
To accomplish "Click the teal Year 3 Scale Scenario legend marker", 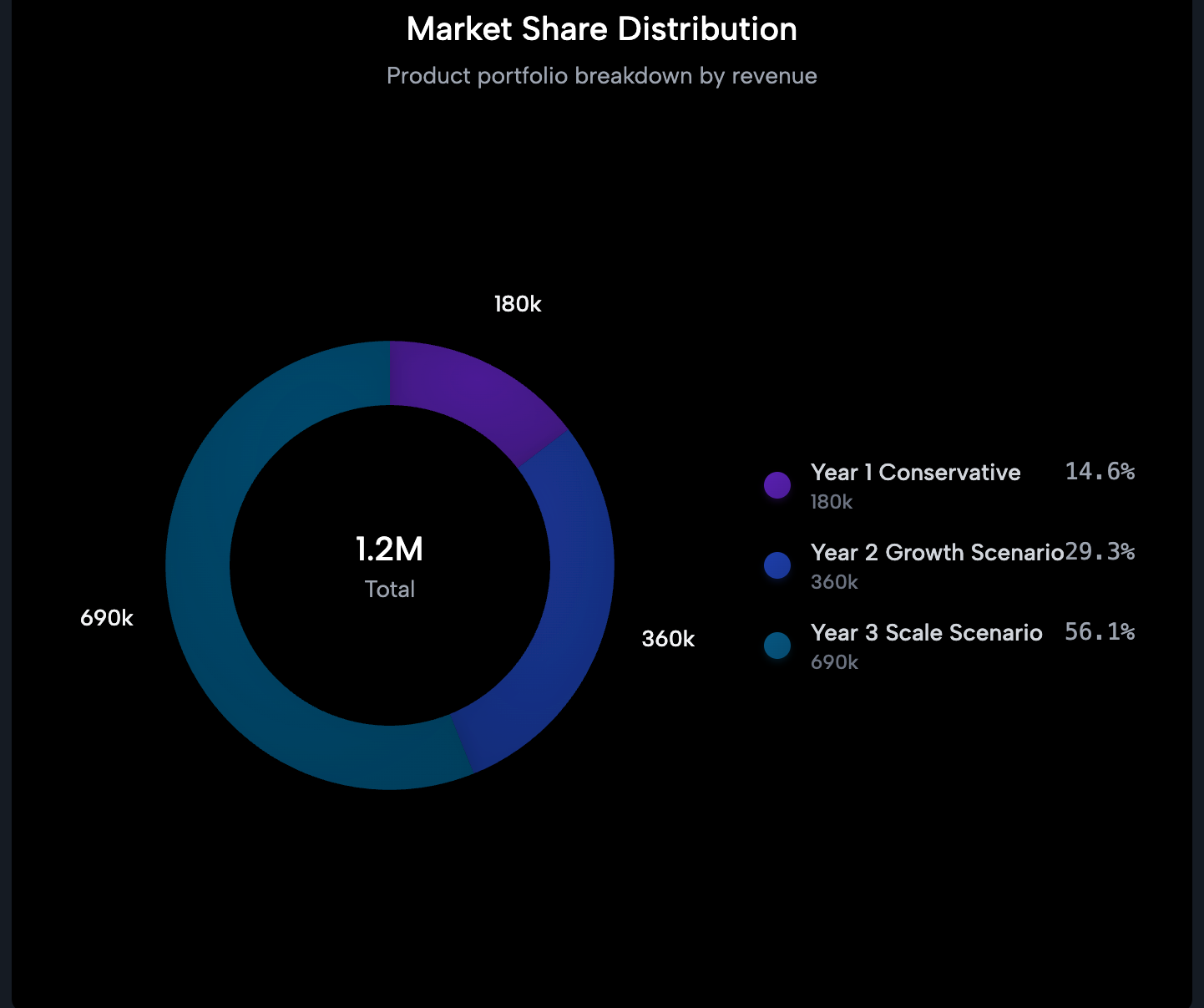I will click(x=777, y=645).
